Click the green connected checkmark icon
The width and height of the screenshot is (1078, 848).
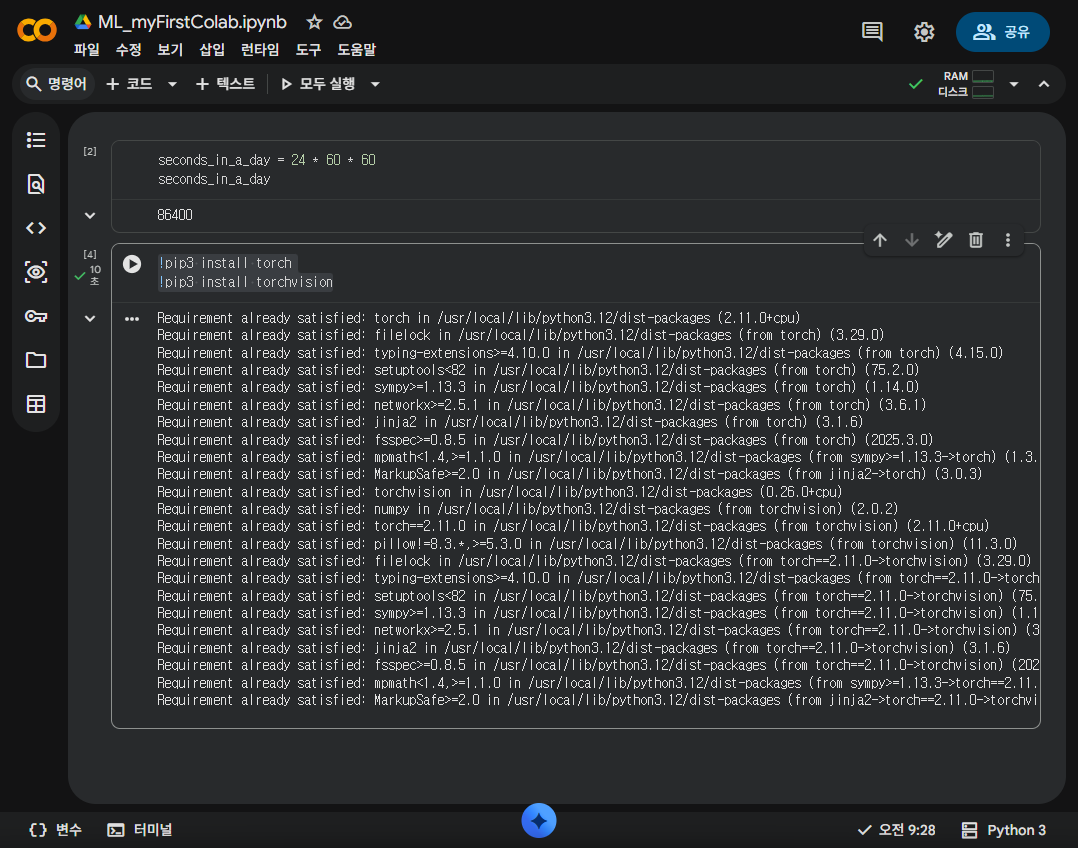click(x=916, y=84)
